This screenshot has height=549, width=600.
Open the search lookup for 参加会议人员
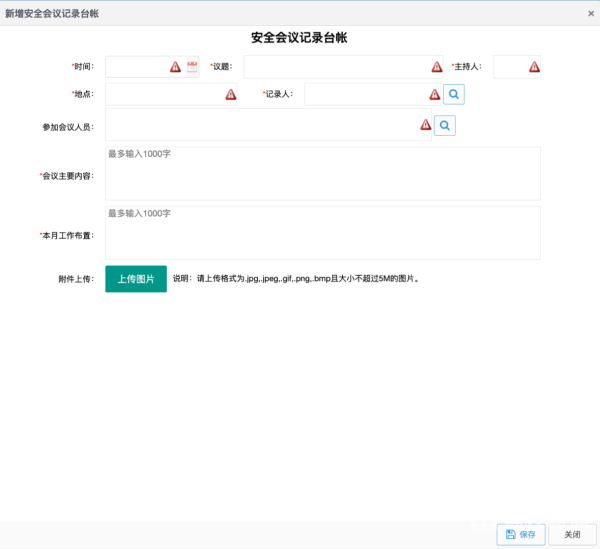pos(445,125)
